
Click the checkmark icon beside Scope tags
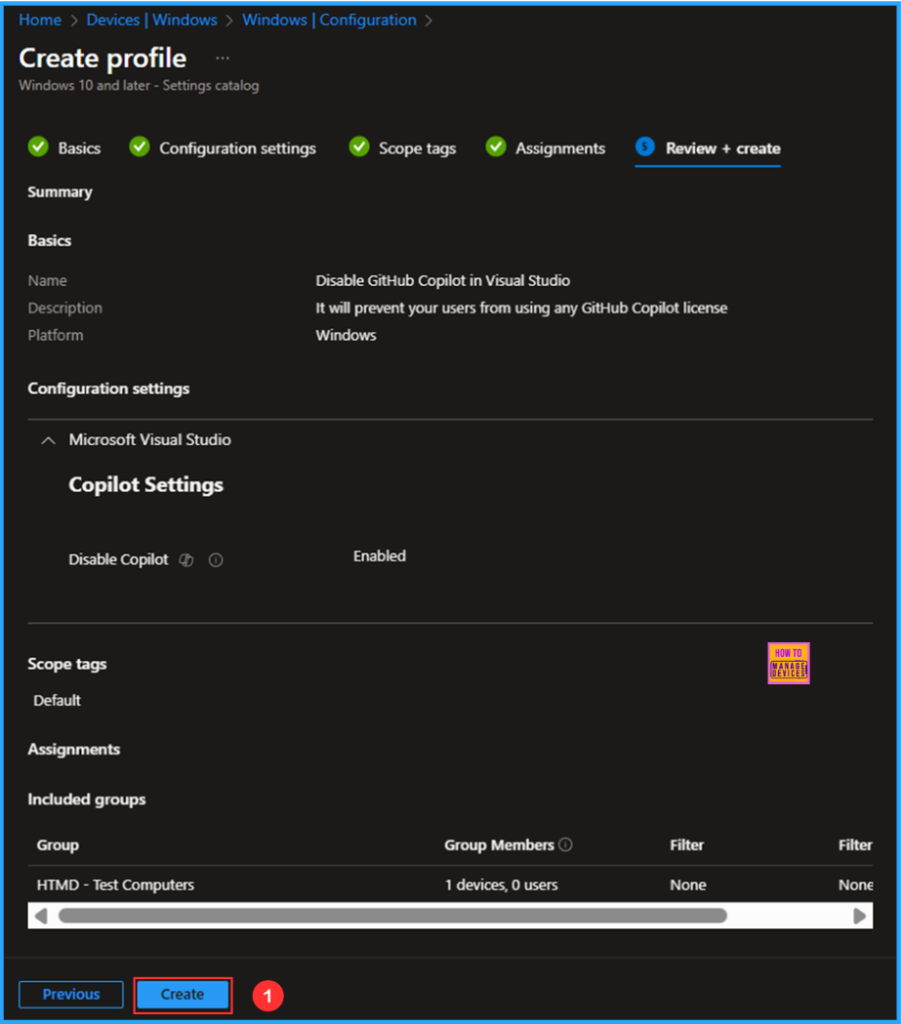click(359, 147)
